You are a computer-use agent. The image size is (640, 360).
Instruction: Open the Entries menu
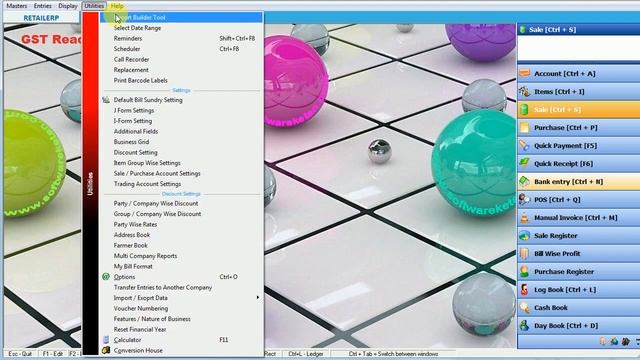[42, 6]
